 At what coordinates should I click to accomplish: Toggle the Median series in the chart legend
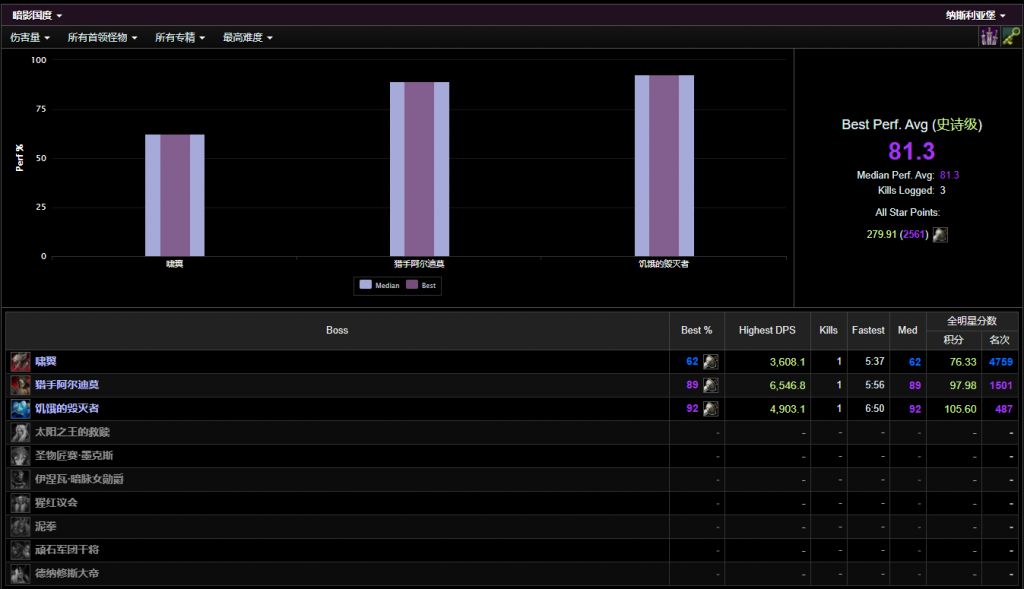(x=379, y=285)
